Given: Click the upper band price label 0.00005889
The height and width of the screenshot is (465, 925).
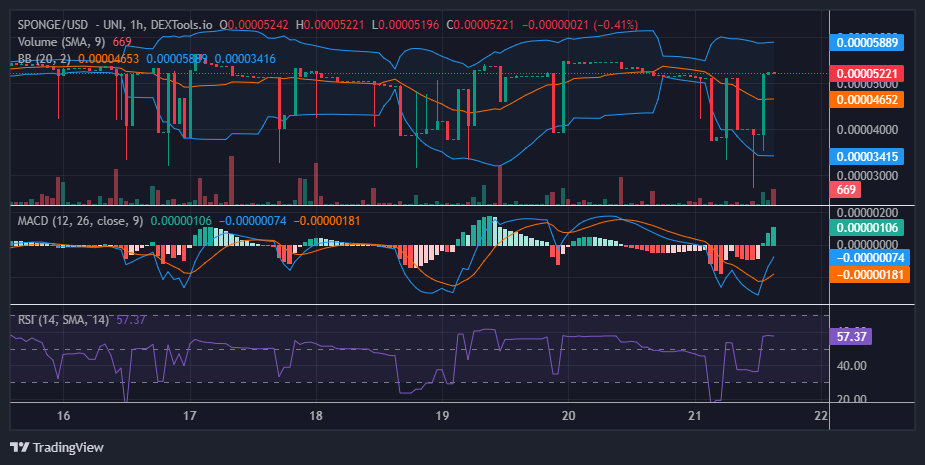Looking at the screenshot, I should click(x=867, y=42).
